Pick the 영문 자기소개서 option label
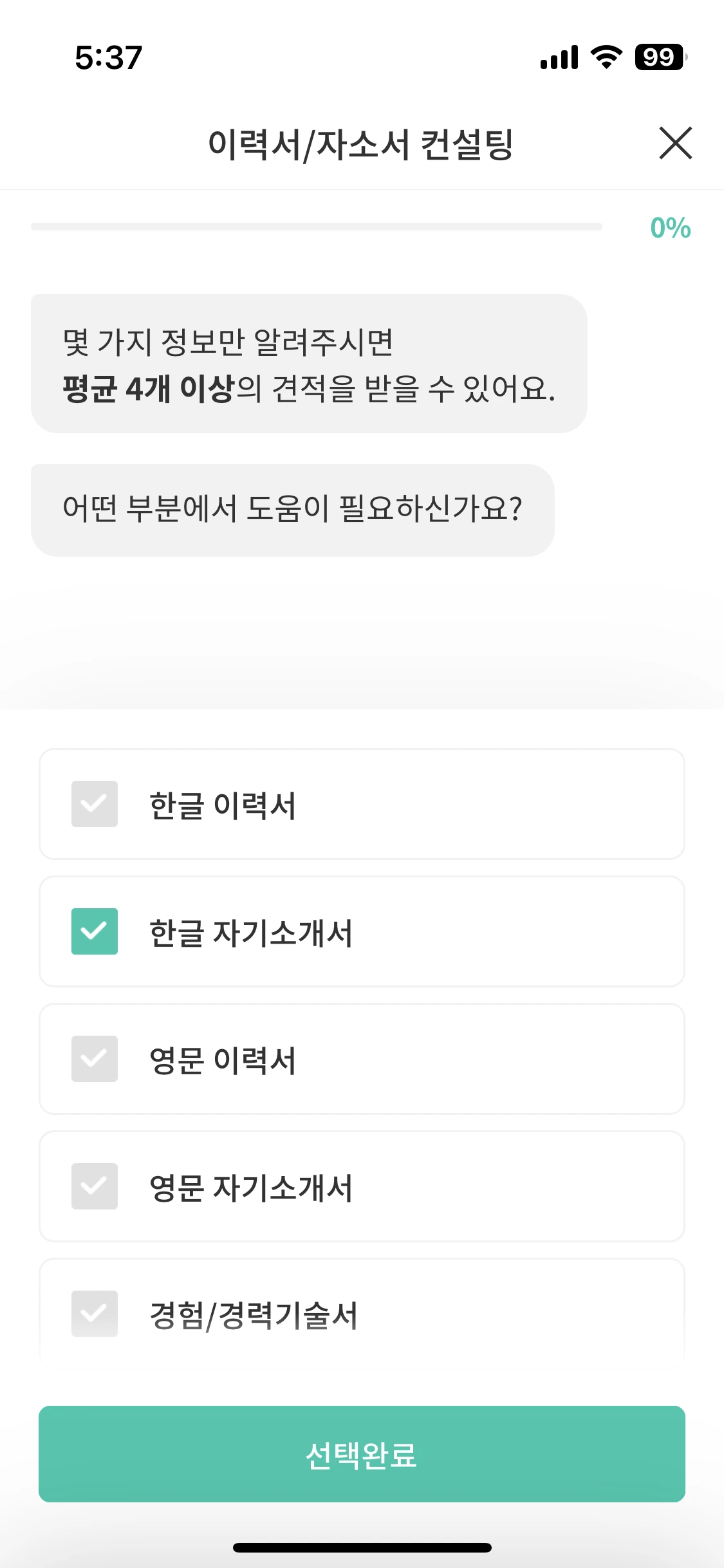Viewport: 724px width, 1568px height. point(251,1188)
